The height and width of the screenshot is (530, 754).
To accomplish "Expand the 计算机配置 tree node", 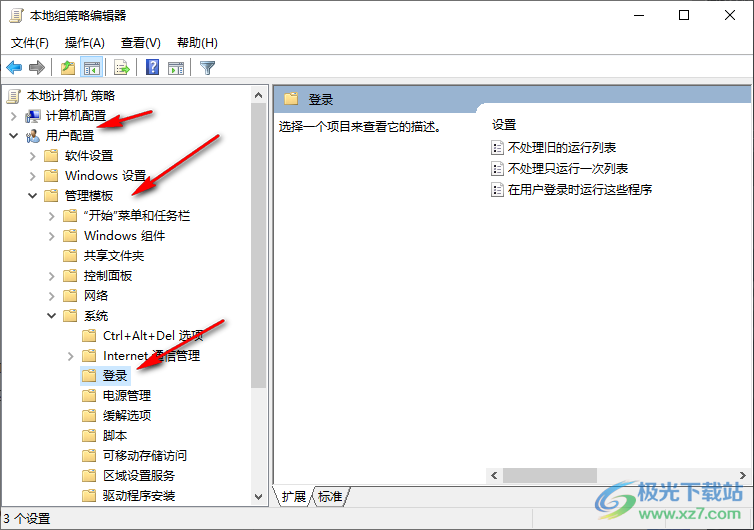I will pyautogui.click(x=13, y=116).
